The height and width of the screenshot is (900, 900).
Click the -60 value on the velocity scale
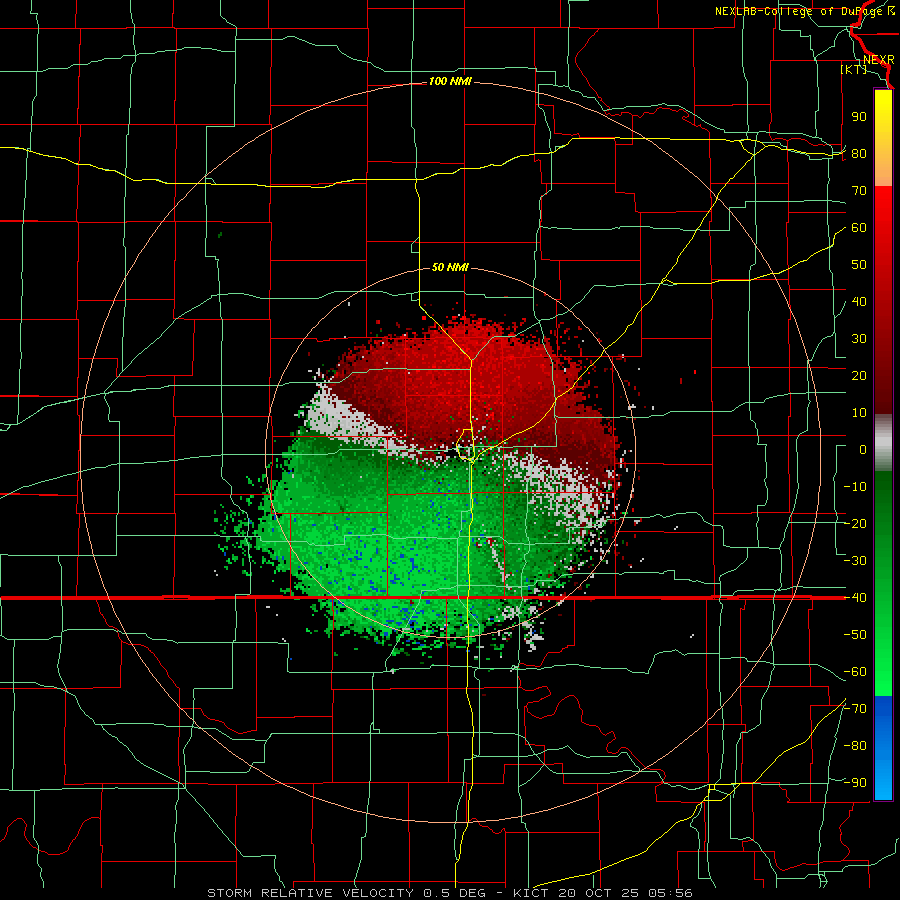855,672
